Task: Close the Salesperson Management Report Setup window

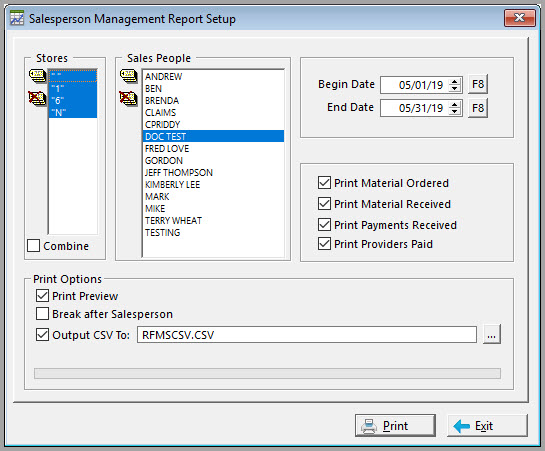Action: click(x=520, y=18)
